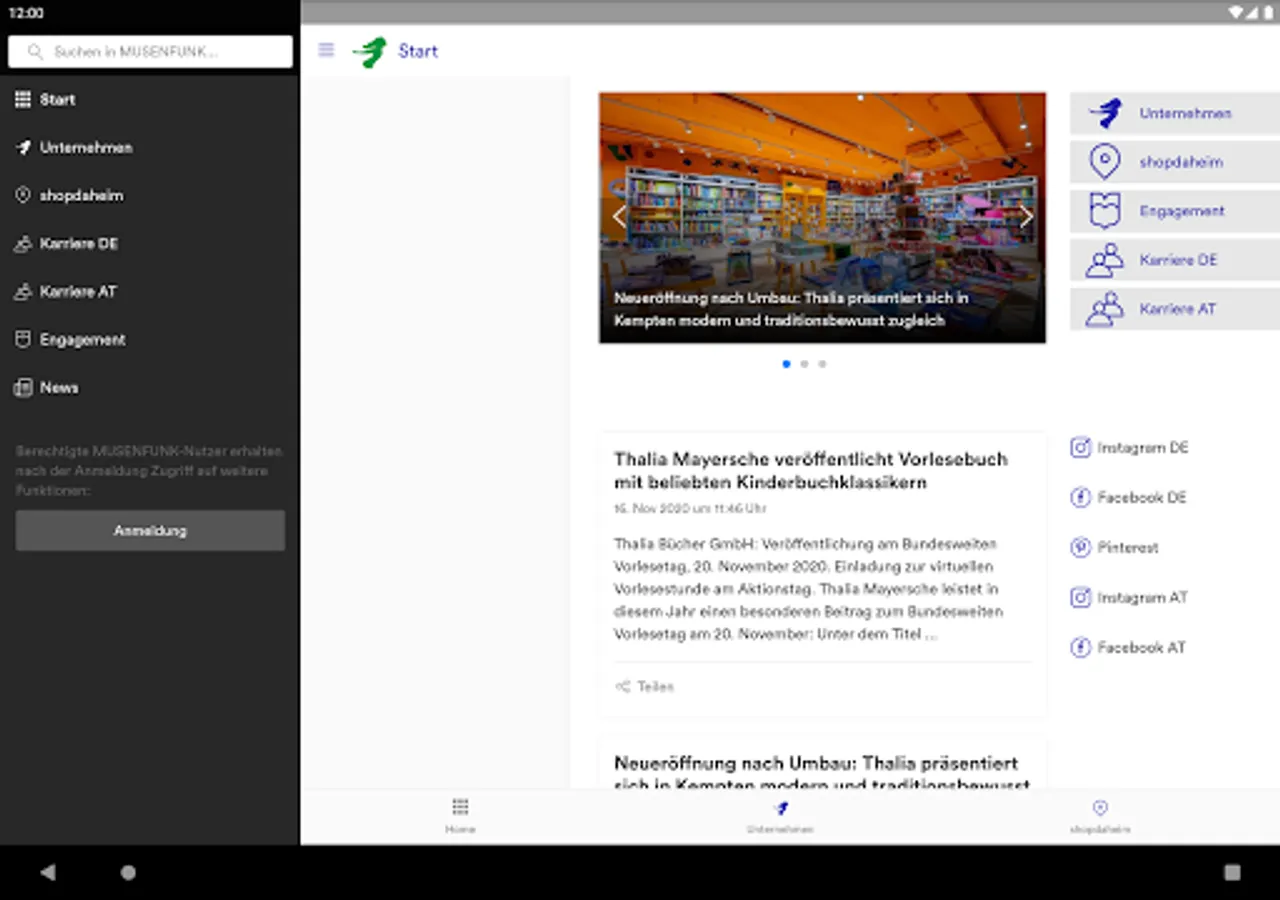Select the third carousel page dot
This screenshot has width=1280, height=900.
tap(822, 364)
